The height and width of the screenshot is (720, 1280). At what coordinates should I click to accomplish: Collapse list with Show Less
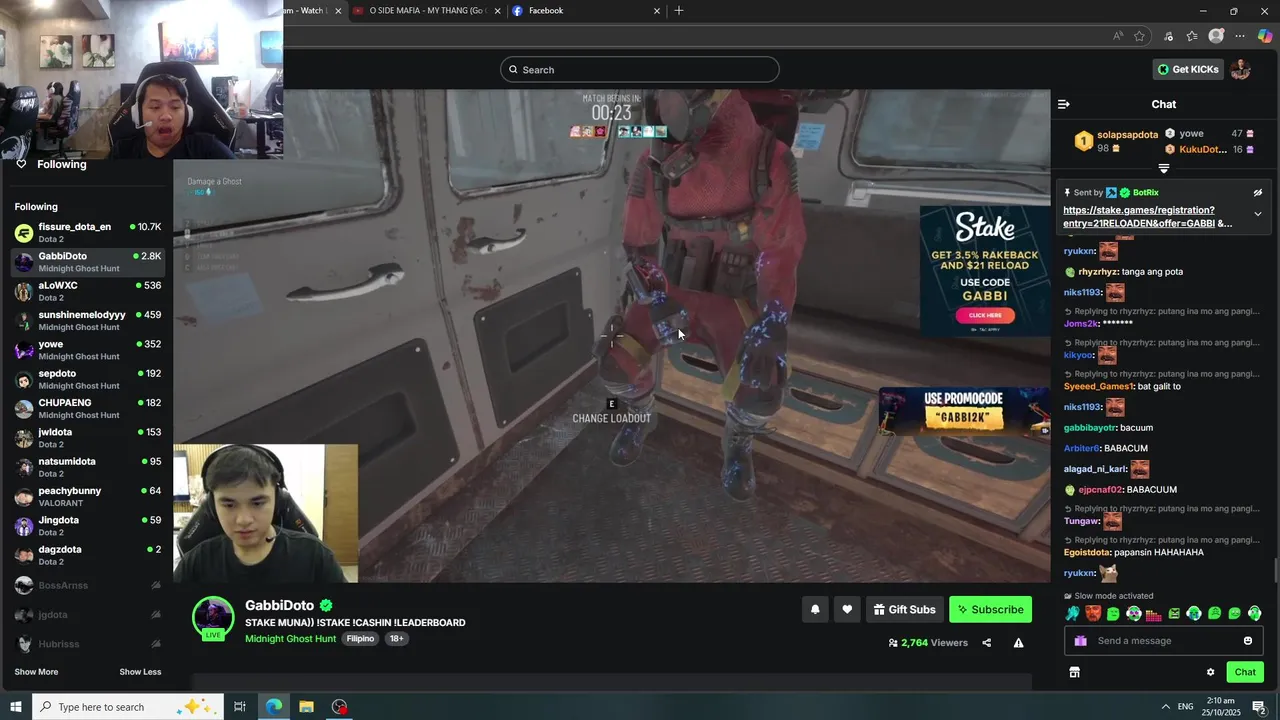(140, 672)
